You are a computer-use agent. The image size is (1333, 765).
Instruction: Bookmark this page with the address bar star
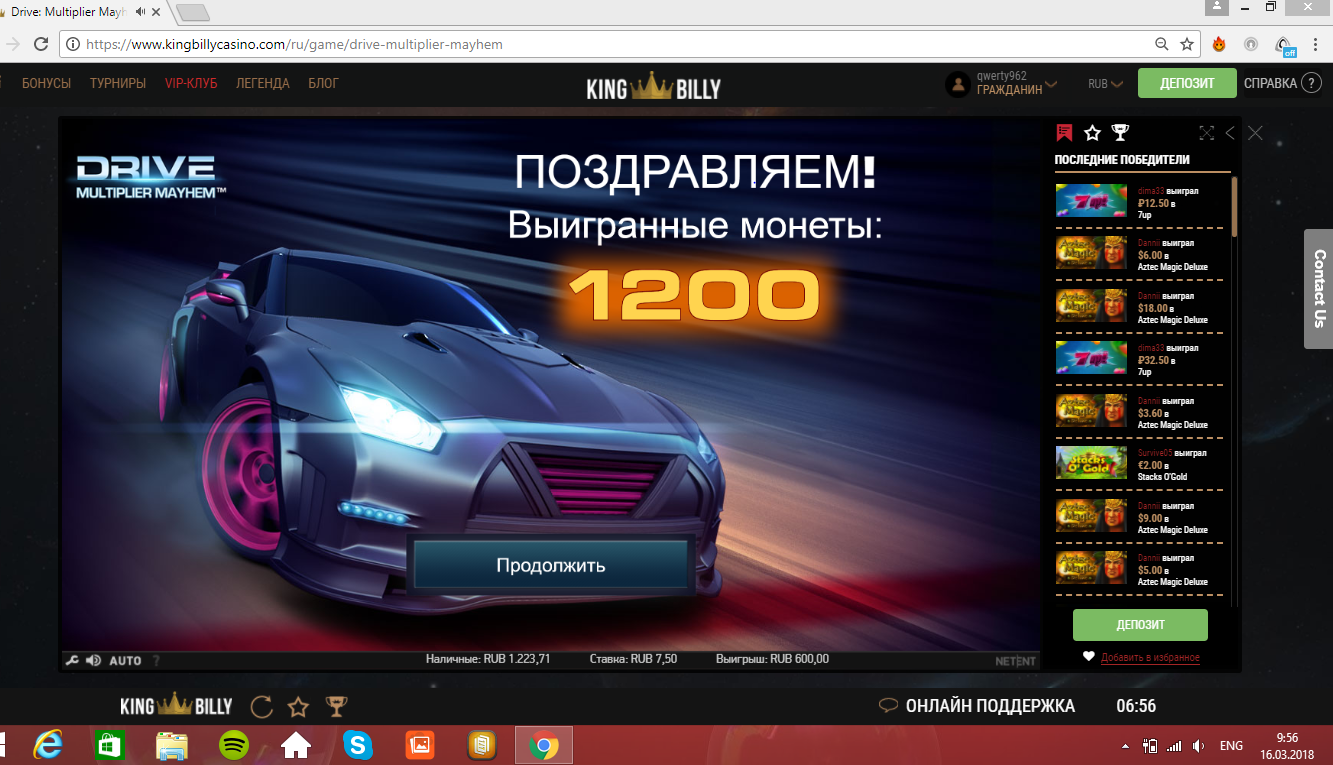[x=1187, y=44]
